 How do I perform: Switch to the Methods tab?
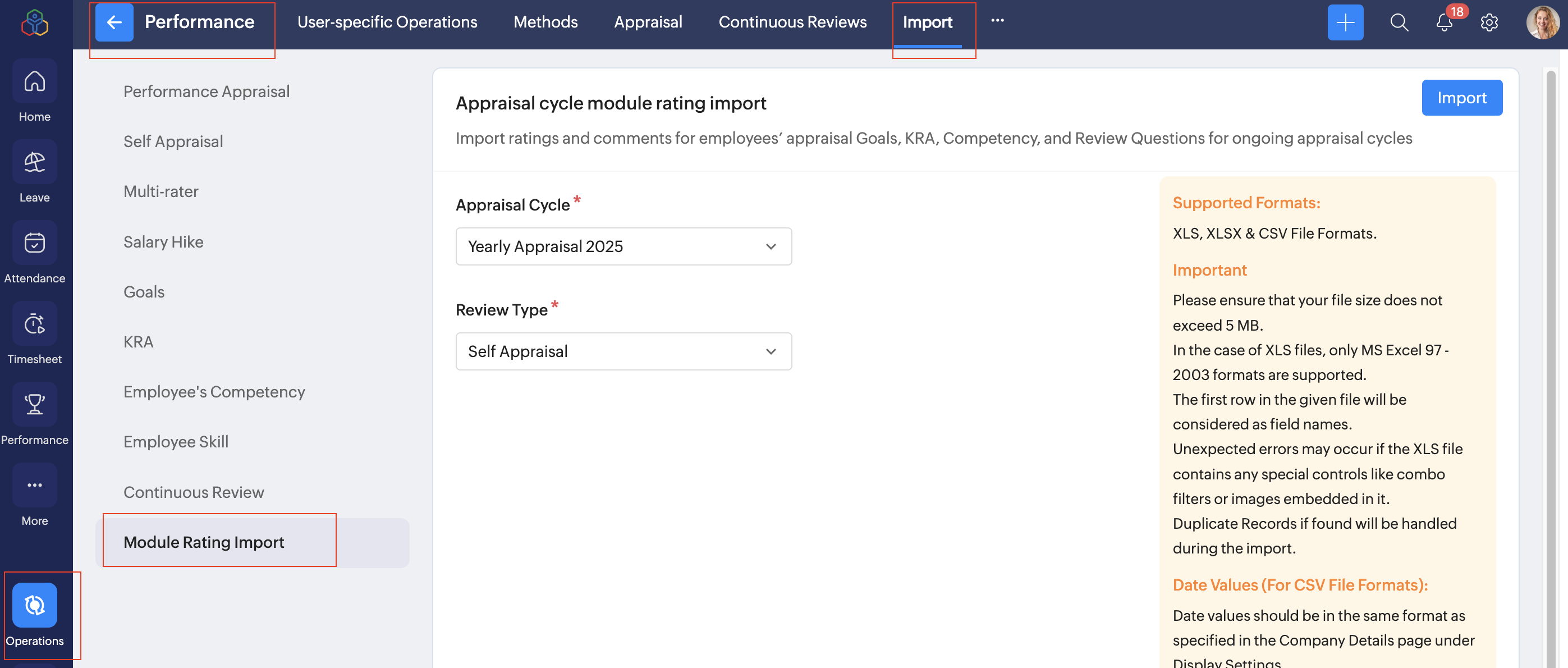coord(545,22)
